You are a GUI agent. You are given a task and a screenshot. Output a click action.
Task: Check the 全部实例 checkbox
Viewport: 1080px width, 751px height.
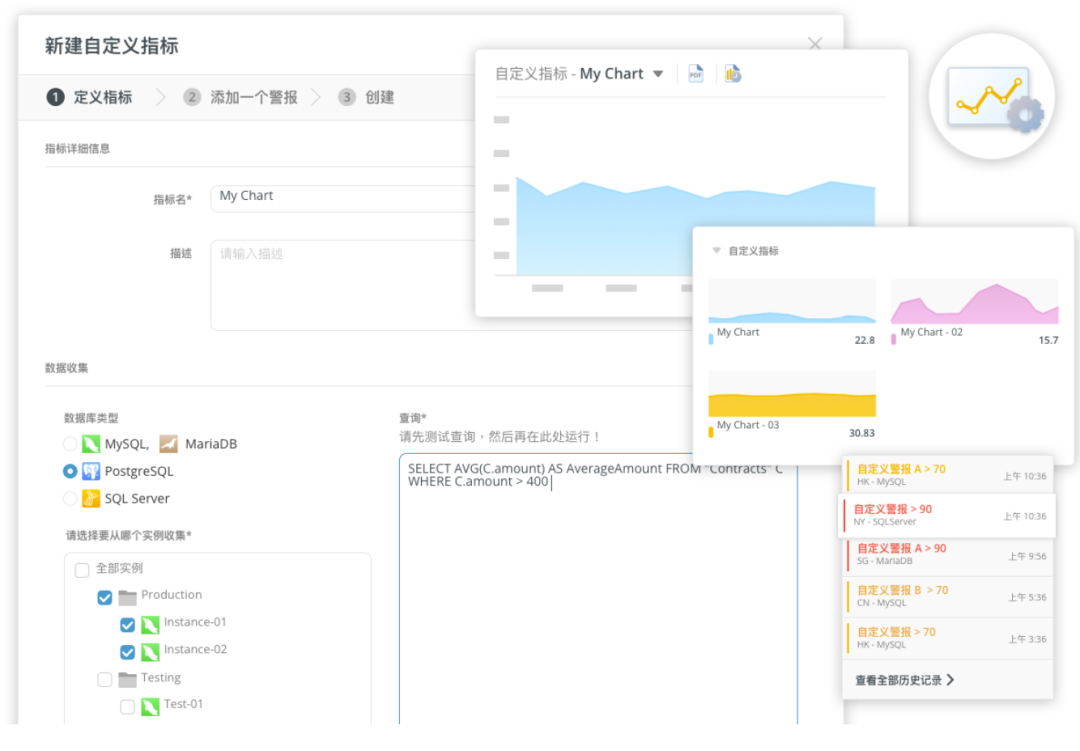pos(82,570)
